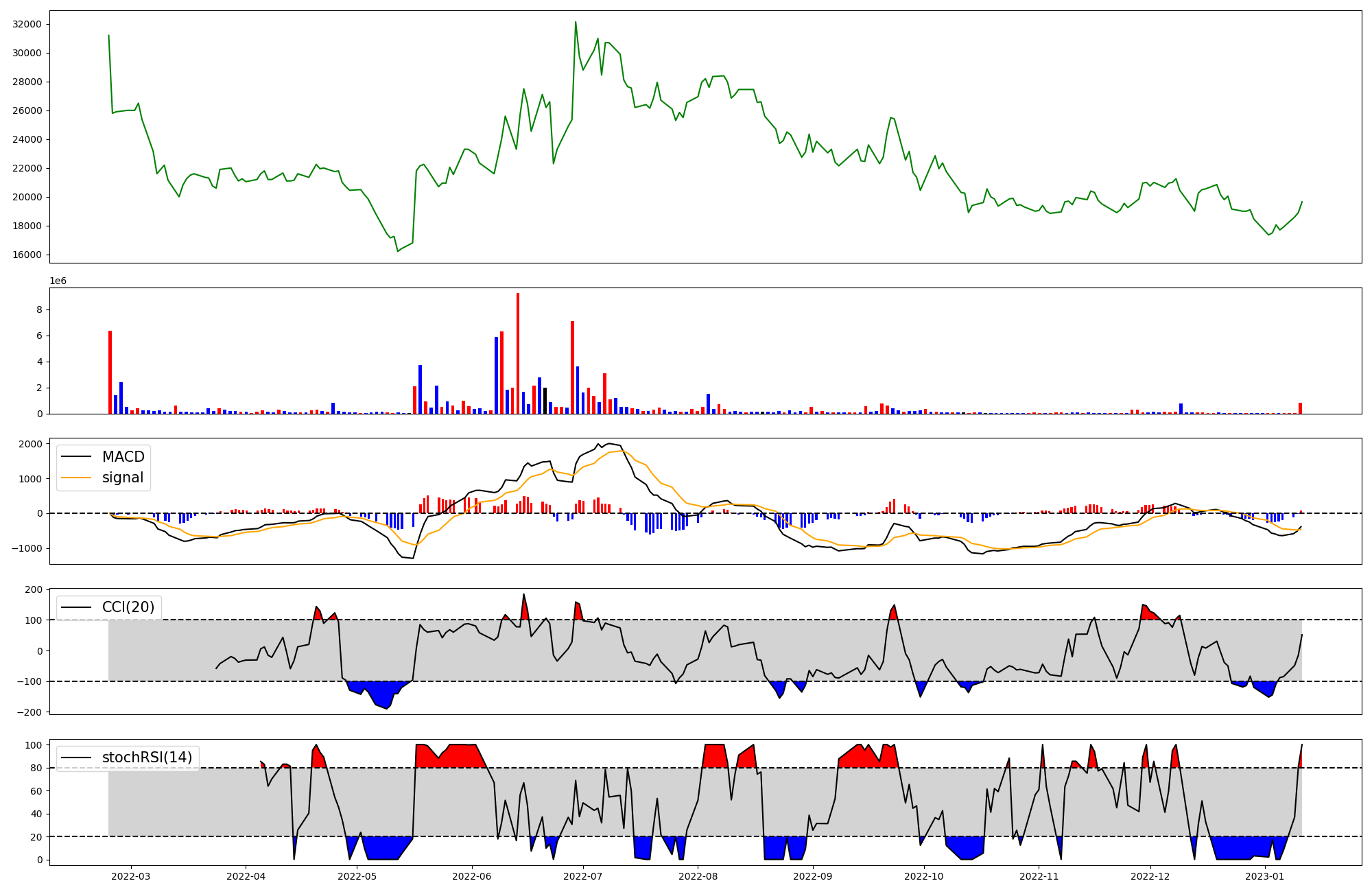This screenshot has width=1372, height=892.
Task: Click the 32000 price axis tick label
Action: [27, 24]
